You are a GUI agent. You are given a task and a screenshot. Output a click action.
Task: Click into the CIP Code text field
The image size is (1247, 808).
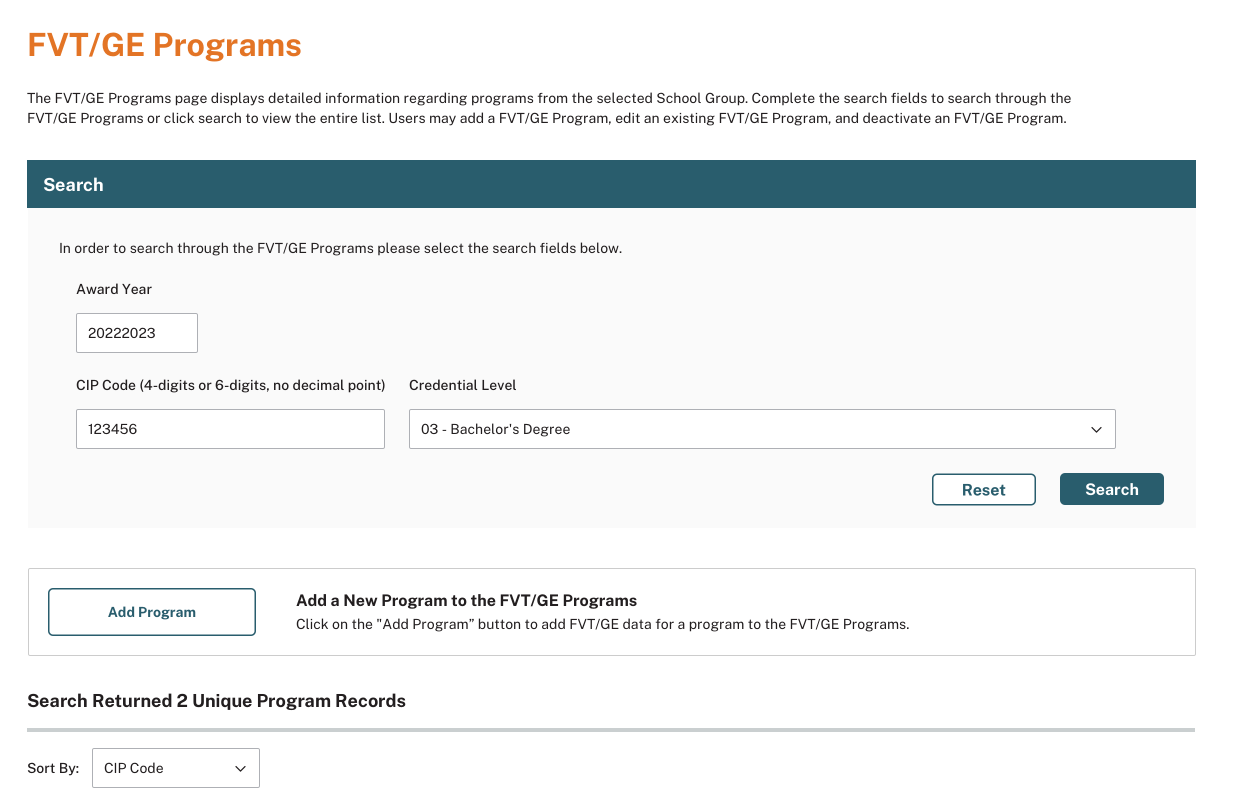(230, 429)
